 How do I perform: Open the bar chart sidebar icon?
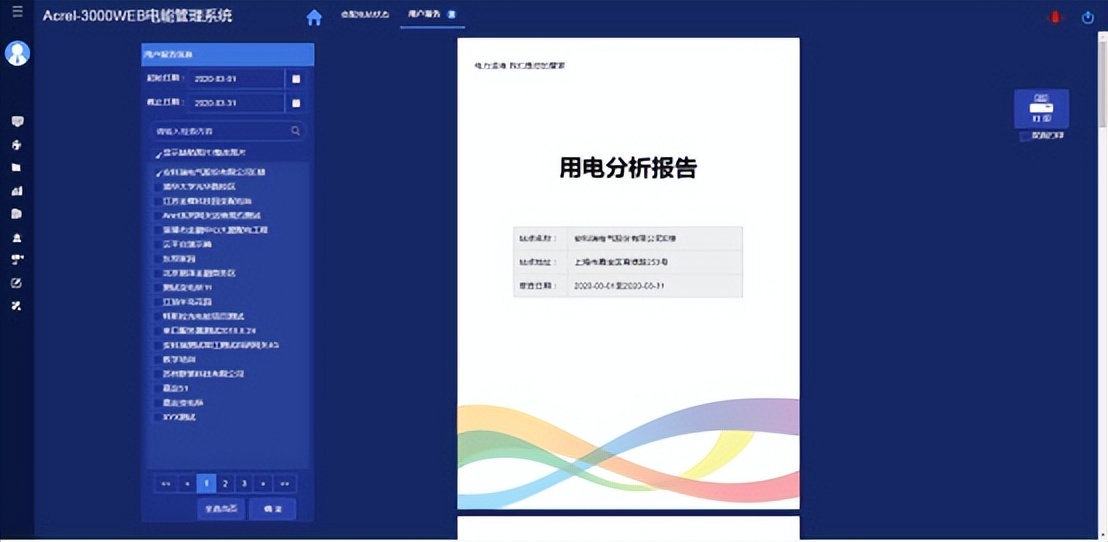[x=17, y=190]
